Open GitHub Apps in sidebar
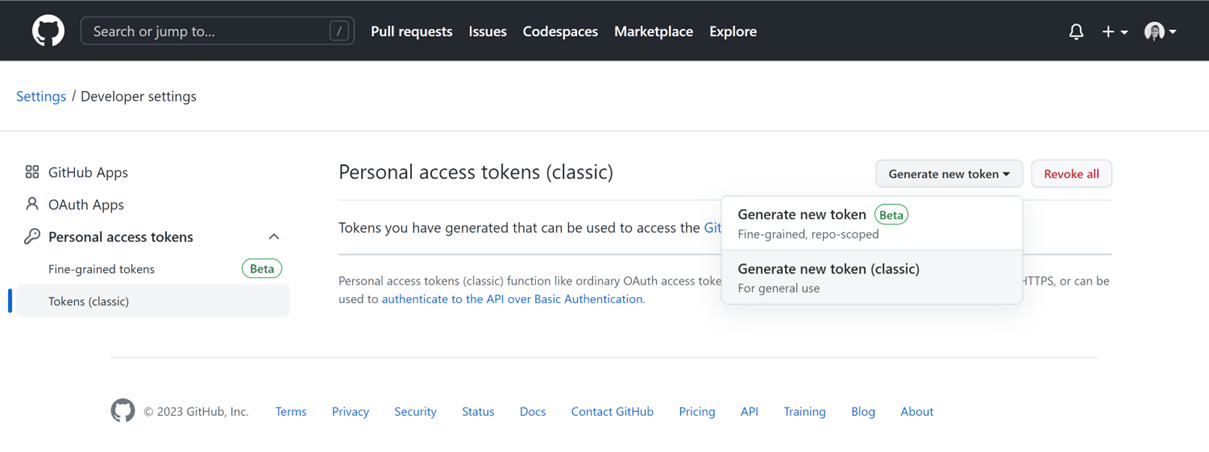 pyautogui.click(x=88, y=172)
